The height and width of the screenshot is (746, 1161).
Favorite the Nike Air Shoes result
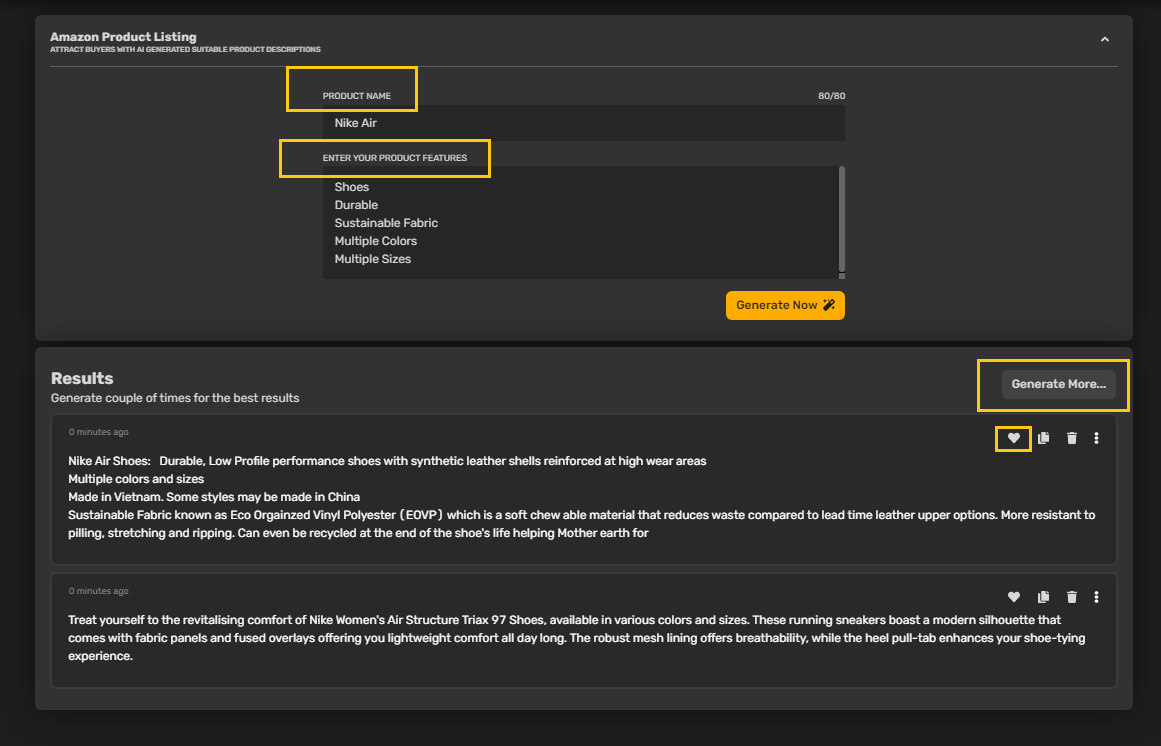coord(1014,438)
